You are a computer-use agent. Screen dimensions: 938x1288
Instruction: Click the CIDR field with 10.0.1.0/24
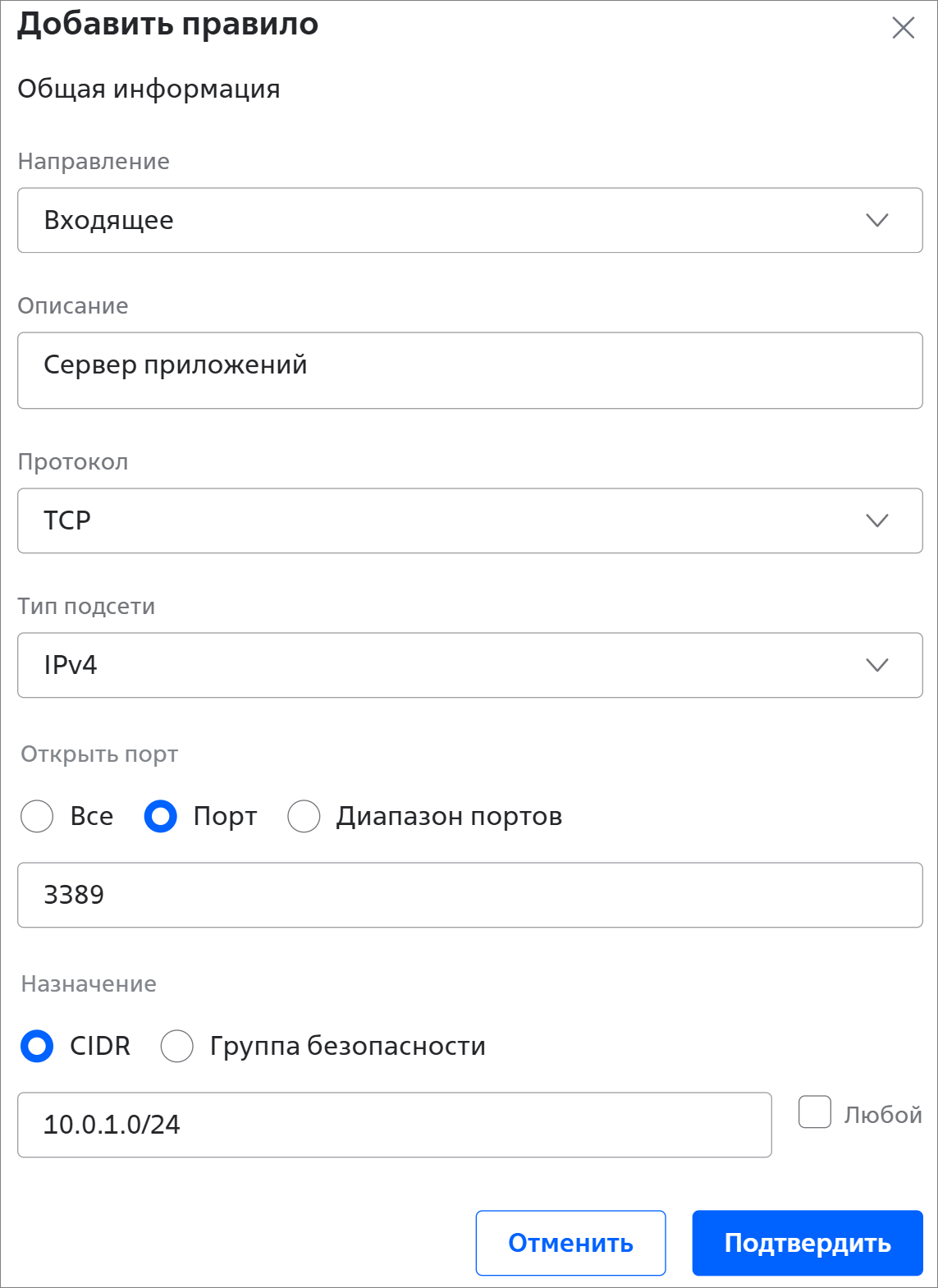coord(394,1125)
